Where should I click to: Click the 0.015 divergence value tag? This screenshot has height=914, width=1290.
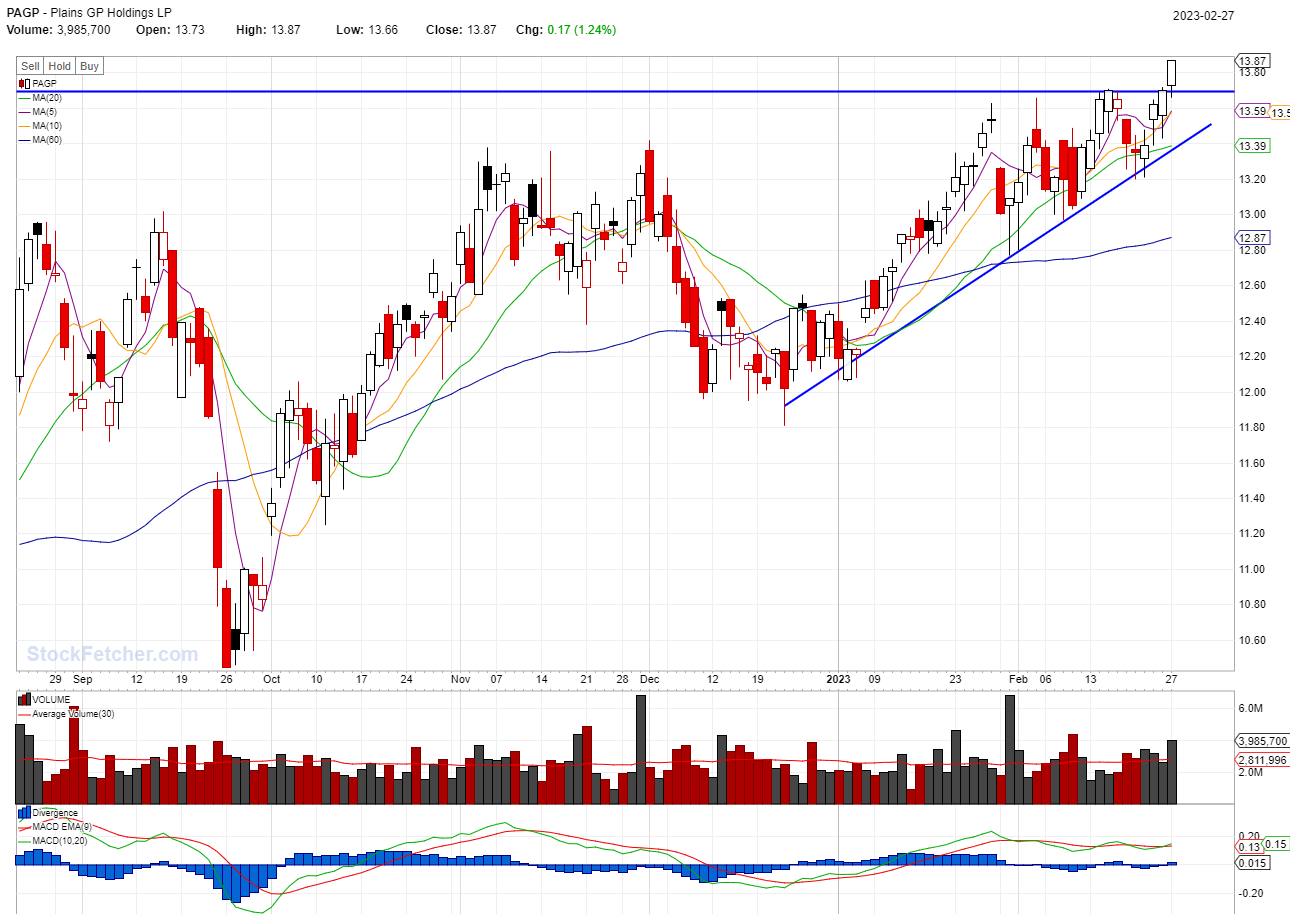tap(1253, 863)
